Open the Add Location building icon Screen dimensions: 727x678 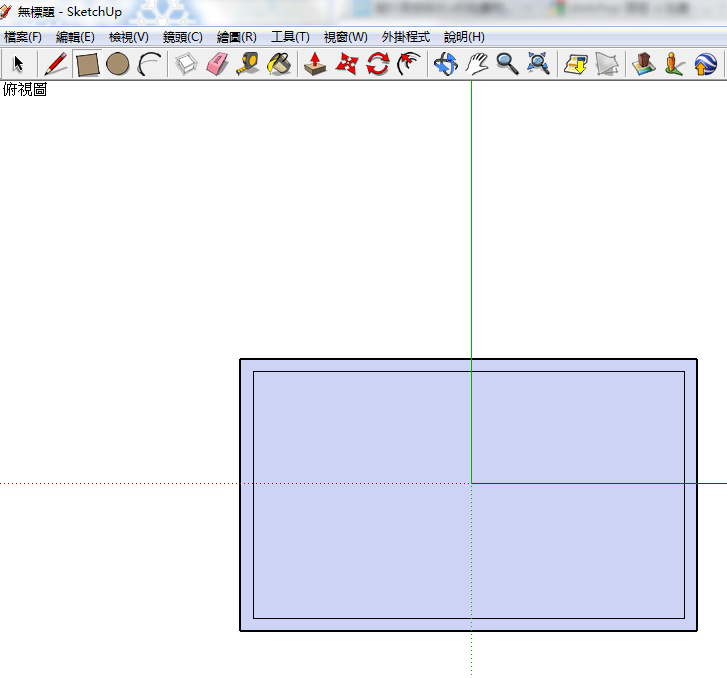coord(644,64)
